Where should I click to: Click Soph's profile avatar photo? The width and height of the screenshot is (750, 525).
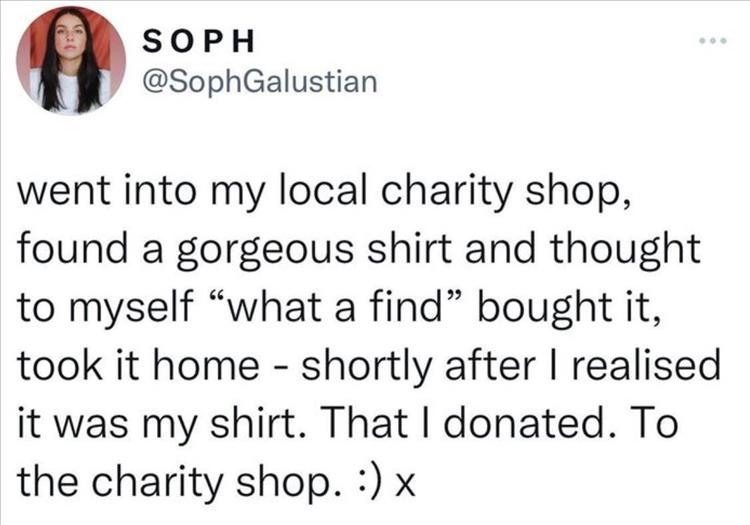(x=70, y=61)
